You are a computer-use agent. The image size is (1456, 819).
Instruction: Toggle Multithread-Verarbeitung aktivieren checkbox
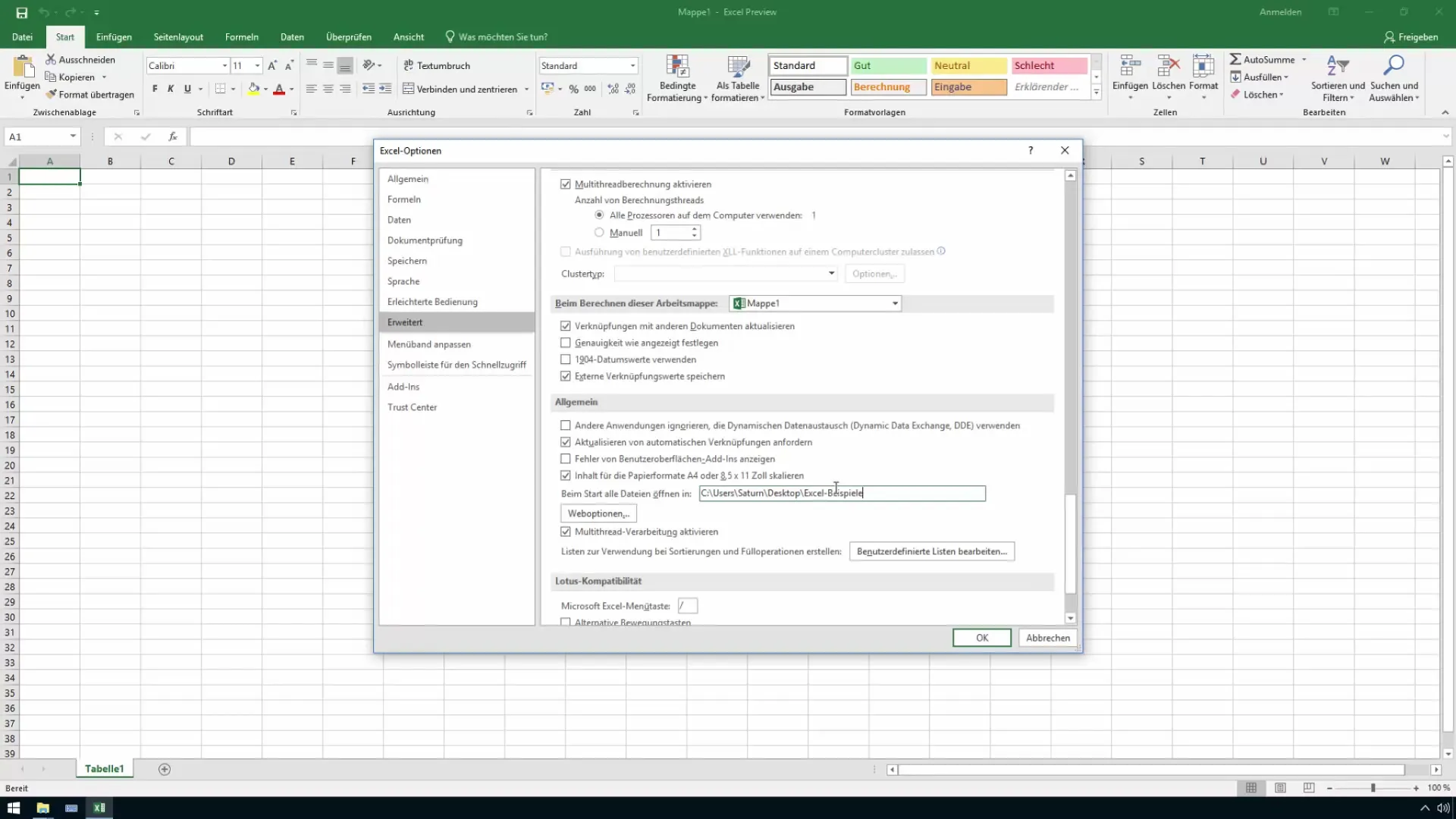566,532
